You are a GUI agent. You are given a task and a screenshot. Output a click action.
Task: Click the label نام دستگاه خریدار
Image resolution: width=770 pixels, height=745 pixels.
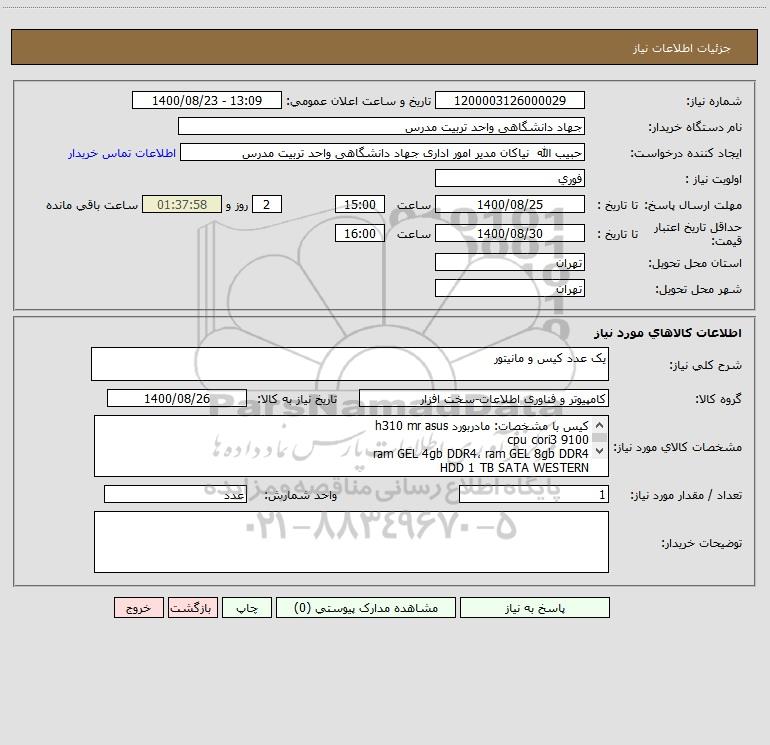695,127
